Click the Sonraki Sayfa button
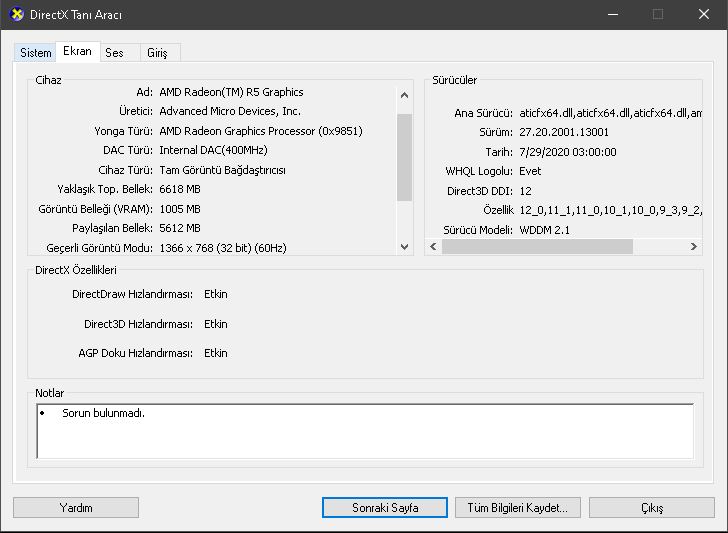The image size is (728, 533). point(385,507)
